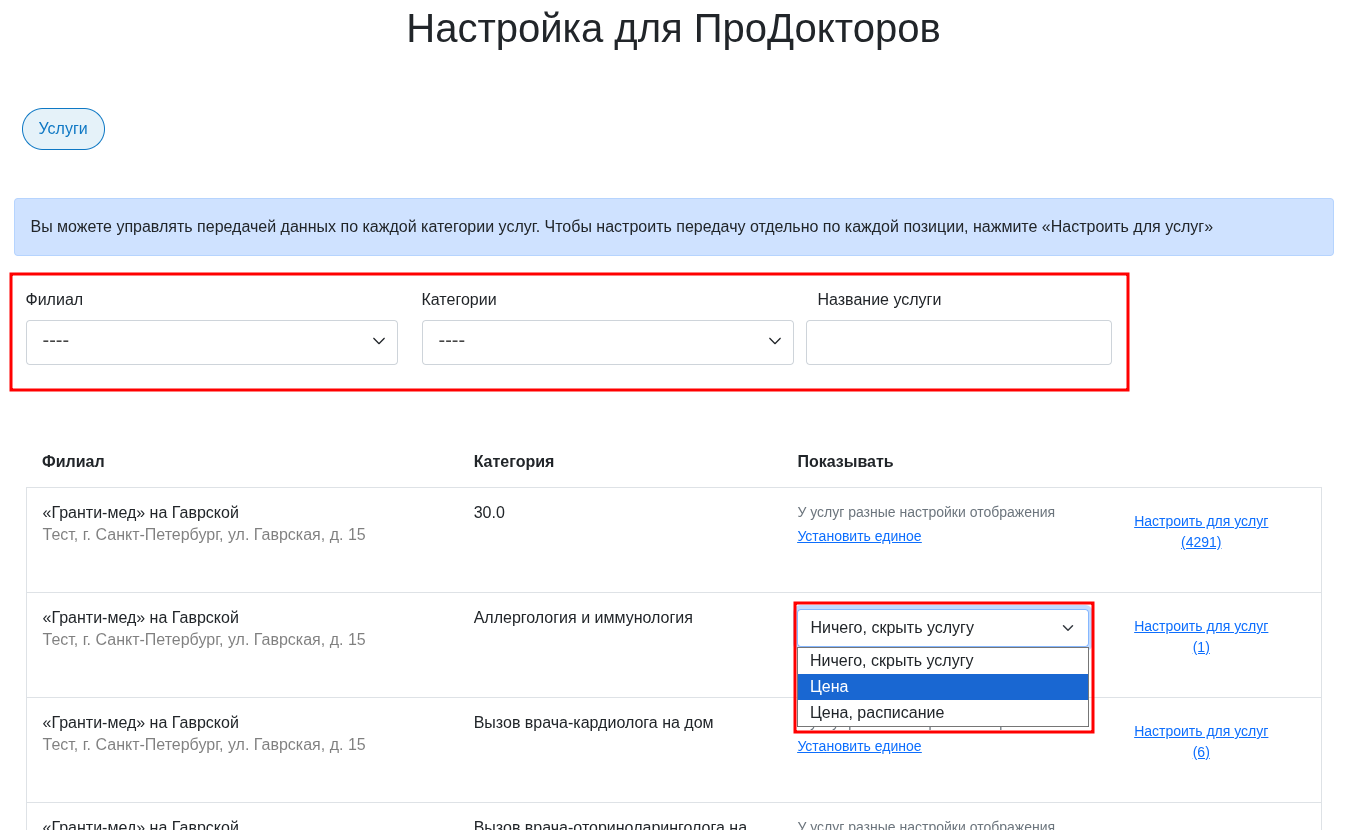Choose the Цена option in list
Screen dimensions: 1346x830
[943, 687]
